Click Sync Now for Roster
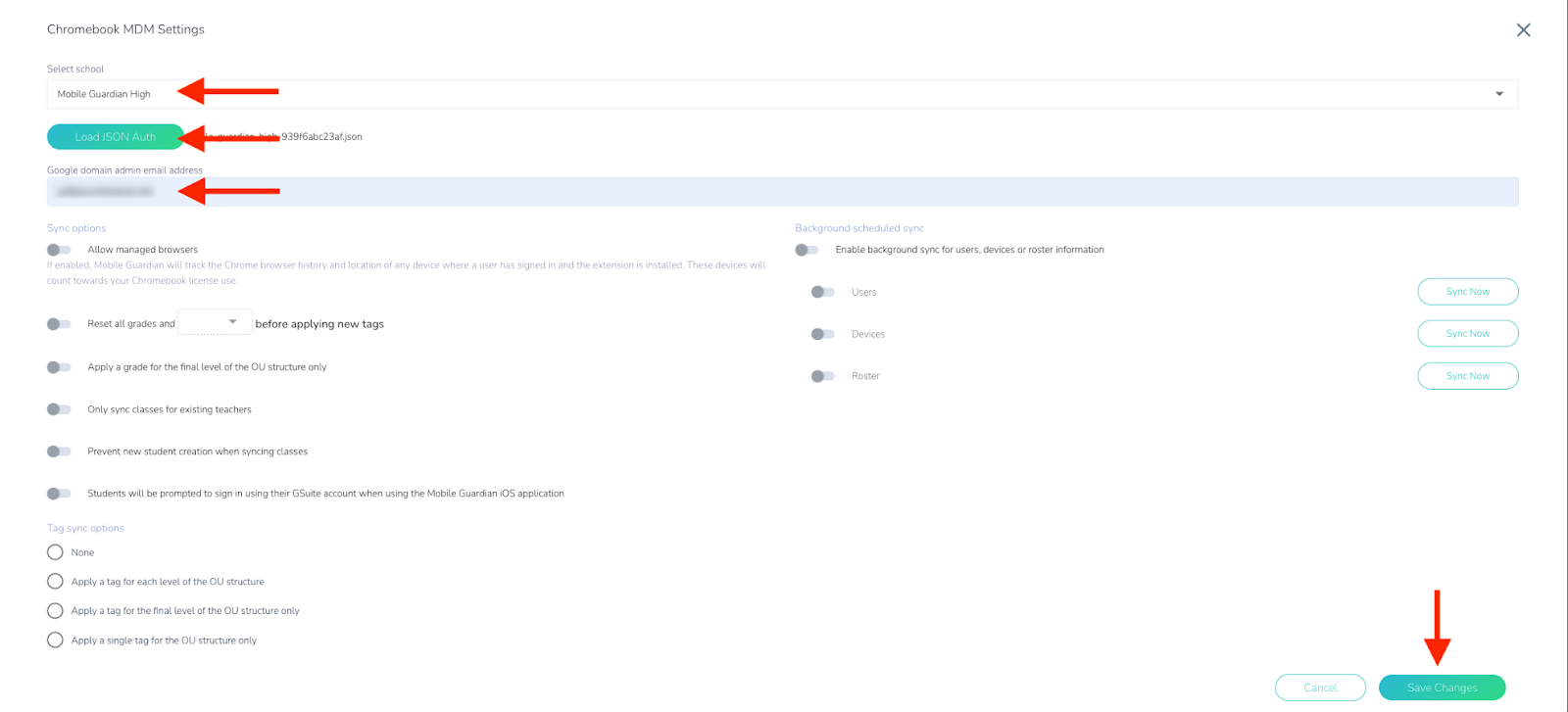Screen dimensions: 1568x712 tap(1467, 376)
